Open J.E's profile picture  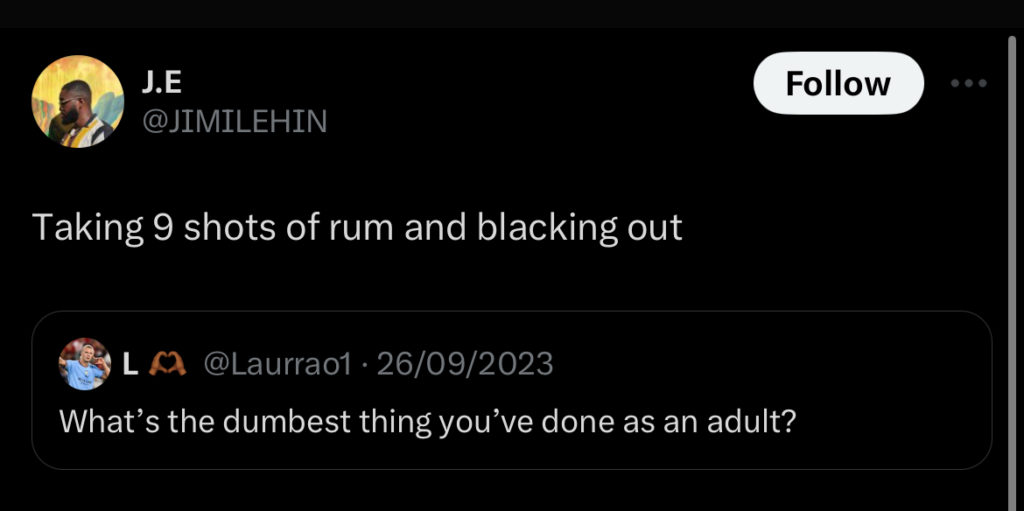78,101
